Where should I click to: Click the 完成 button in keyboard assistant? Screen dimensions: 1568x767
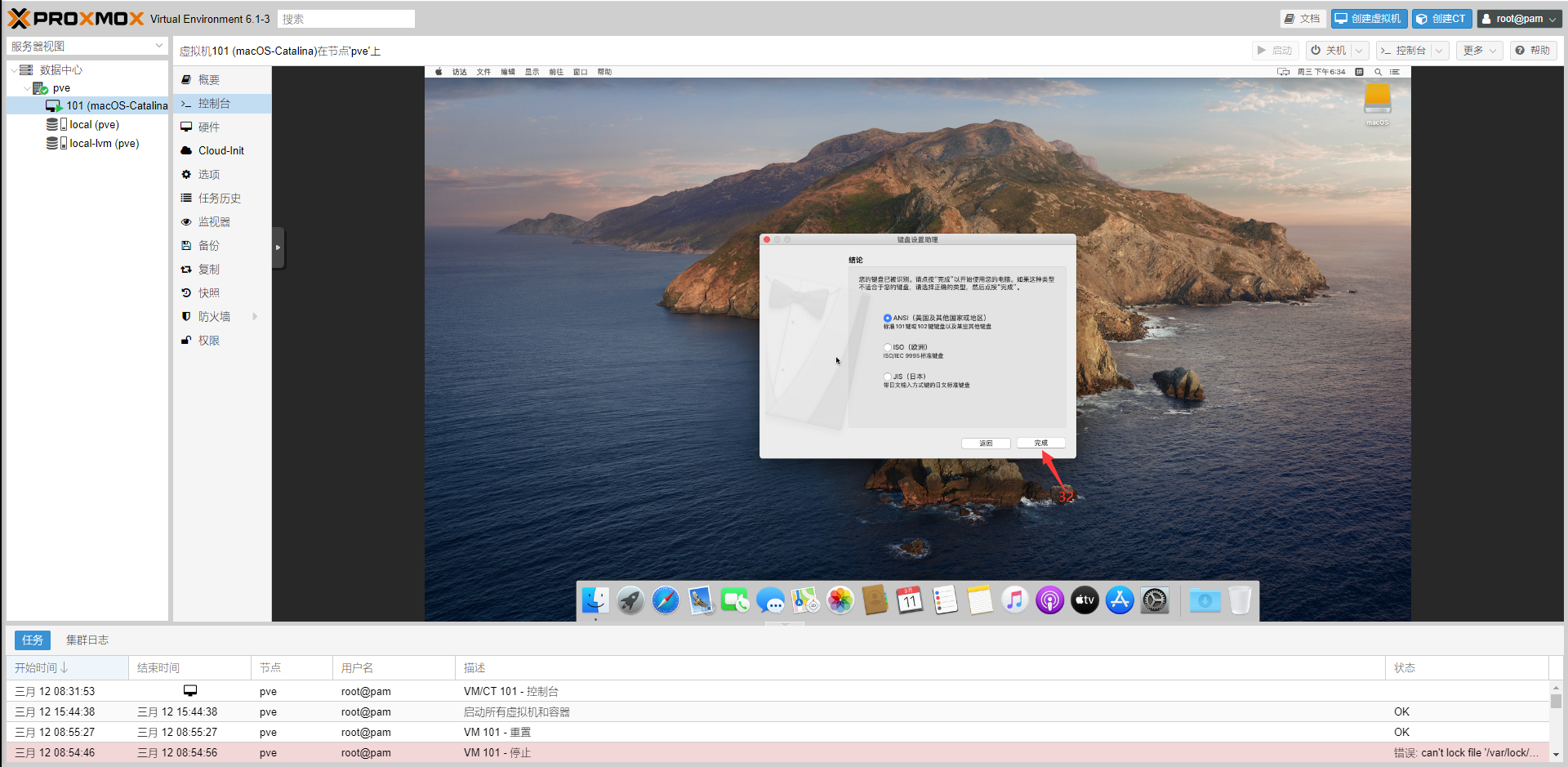pos(1040,444)
